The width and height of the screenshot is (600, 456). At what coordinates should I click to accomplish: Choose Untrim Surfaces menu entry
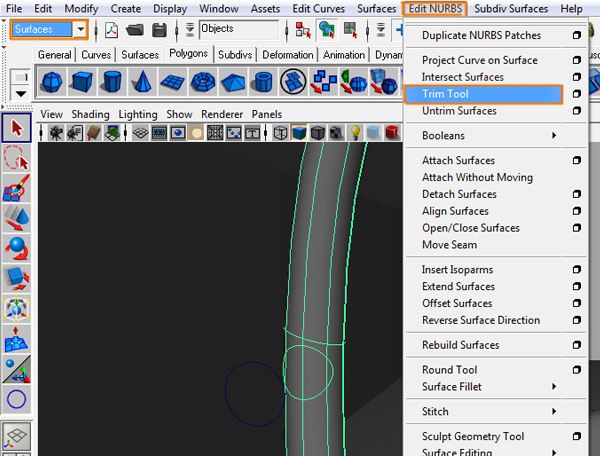point(459,111)
